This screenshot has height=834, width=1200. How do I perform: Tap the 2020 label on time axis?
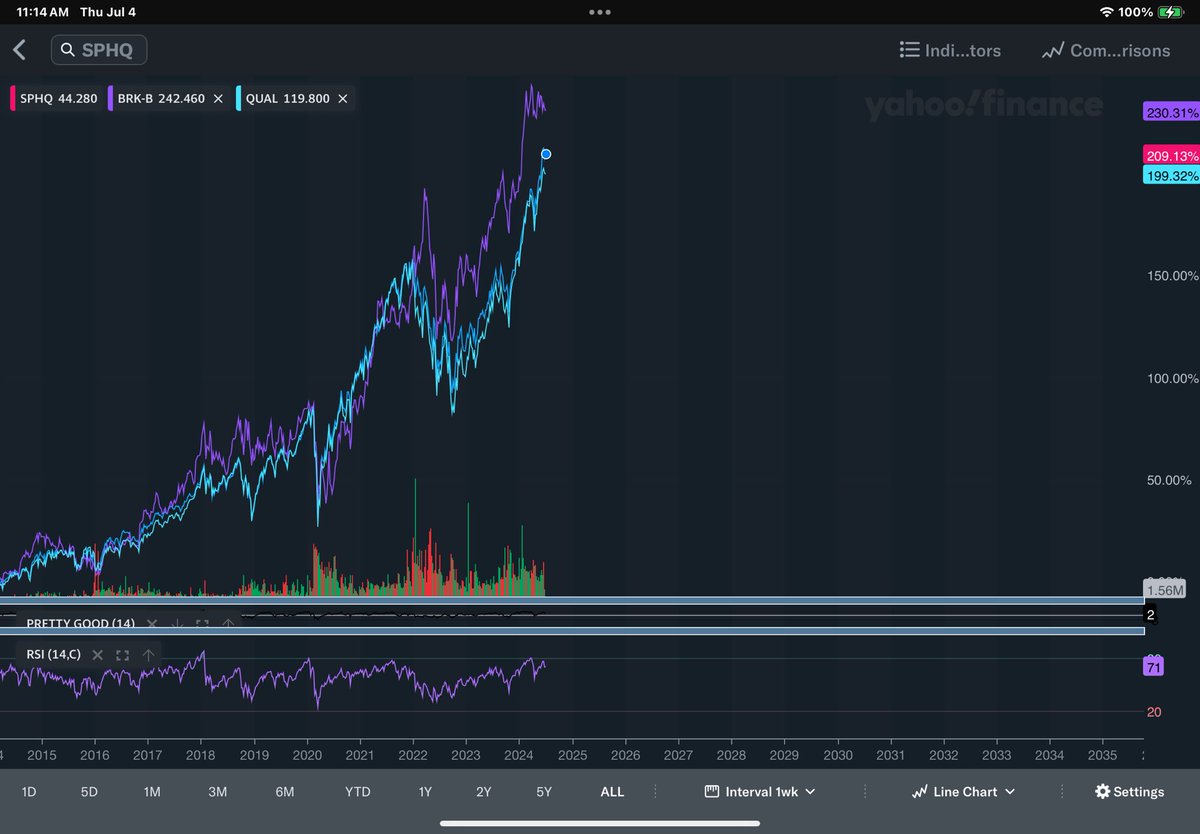click(x=307, y=755)
